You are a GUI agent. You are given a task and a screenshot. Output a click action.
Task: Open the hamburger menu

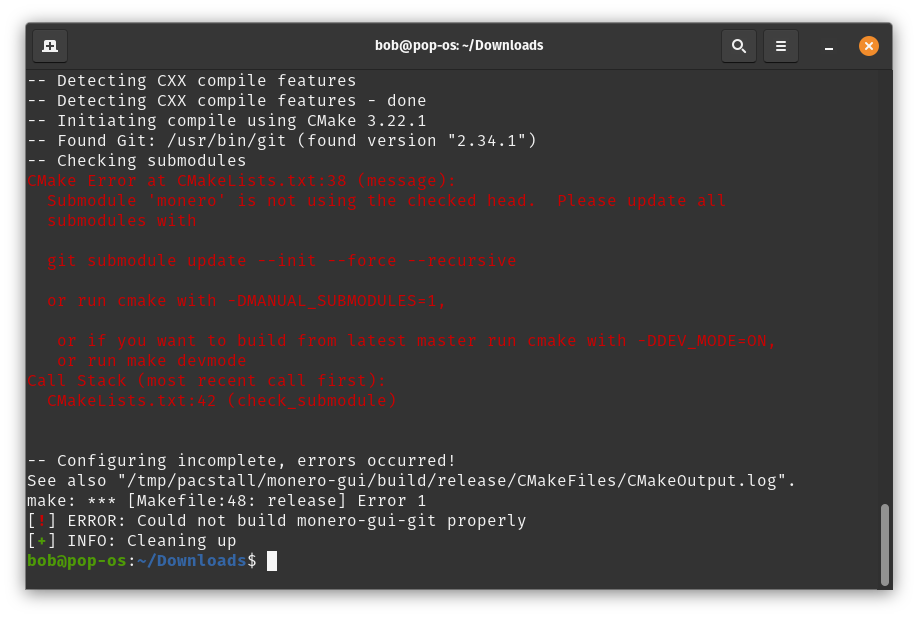pos(781,45)
